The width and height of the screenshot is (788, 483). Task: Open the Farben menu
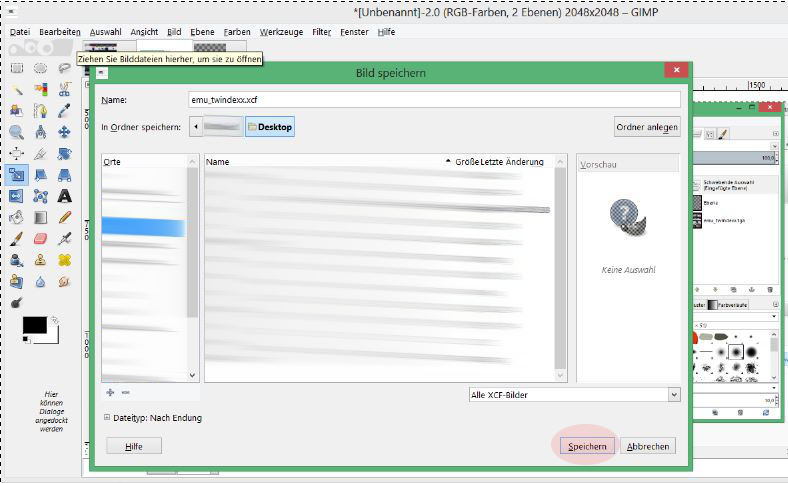click(237, 32)
